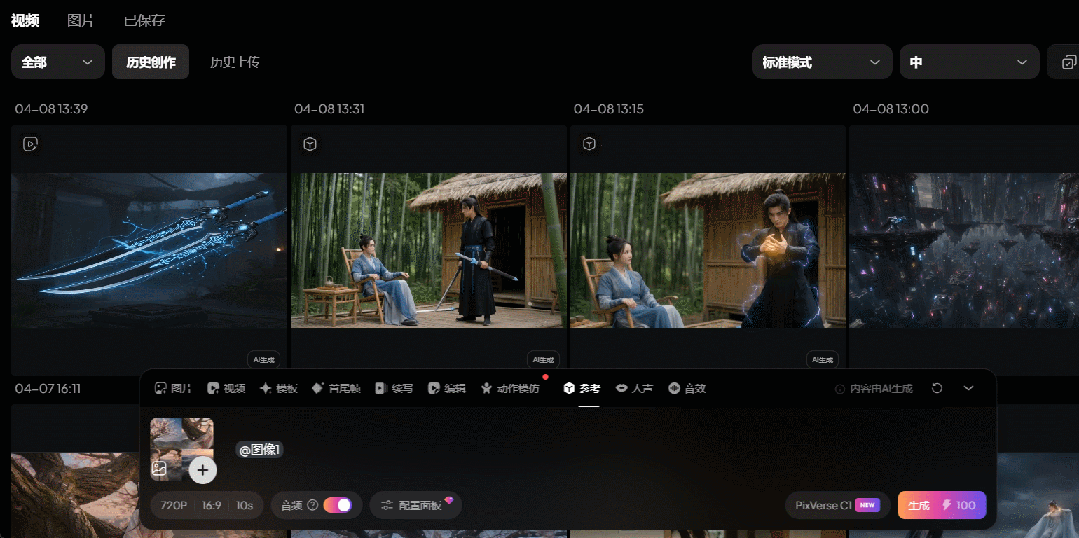
Task: Click the 内容由AI生成 info notice
Action: coord(874,389)
